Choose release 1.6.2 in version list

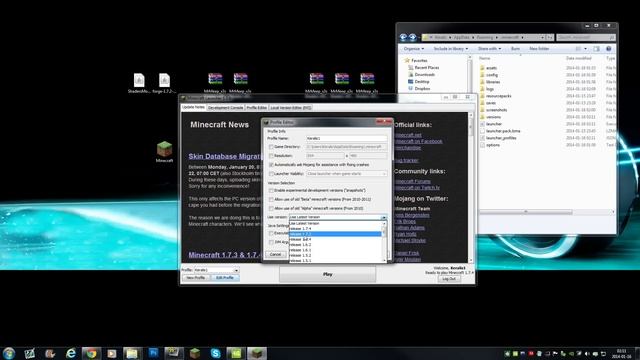[x=335, y=244]
